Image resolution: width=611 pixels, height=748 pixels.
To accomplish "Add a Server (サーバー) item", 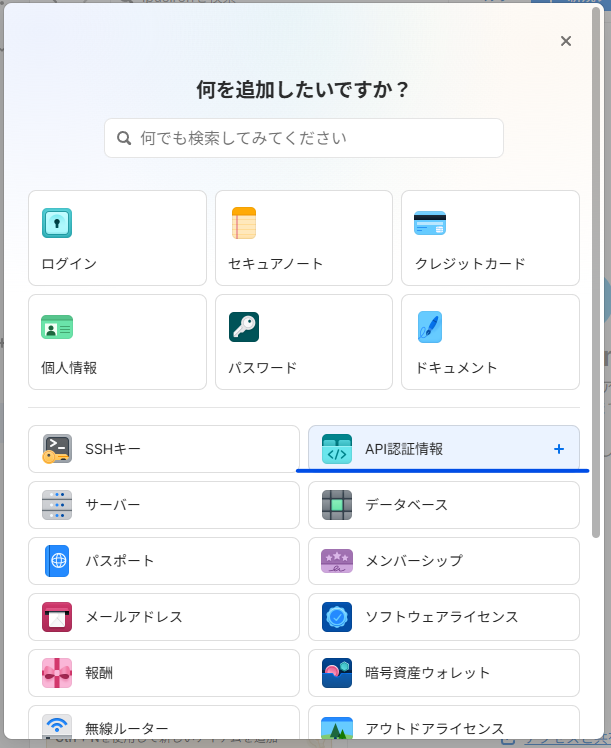I will click(164, 505).
